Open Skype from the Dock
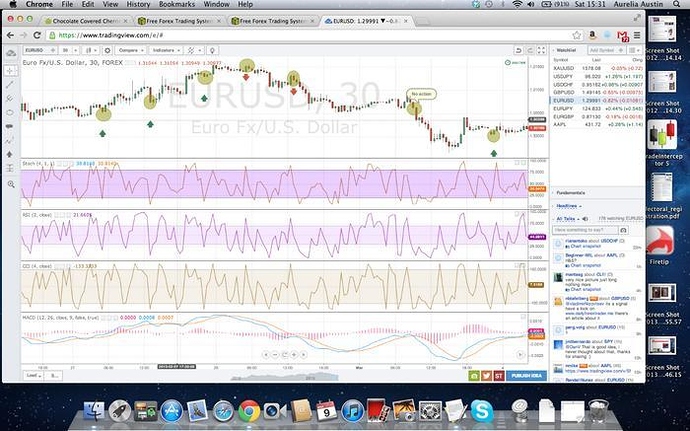Screen dimensions: 690x431 tap(482, 411)
